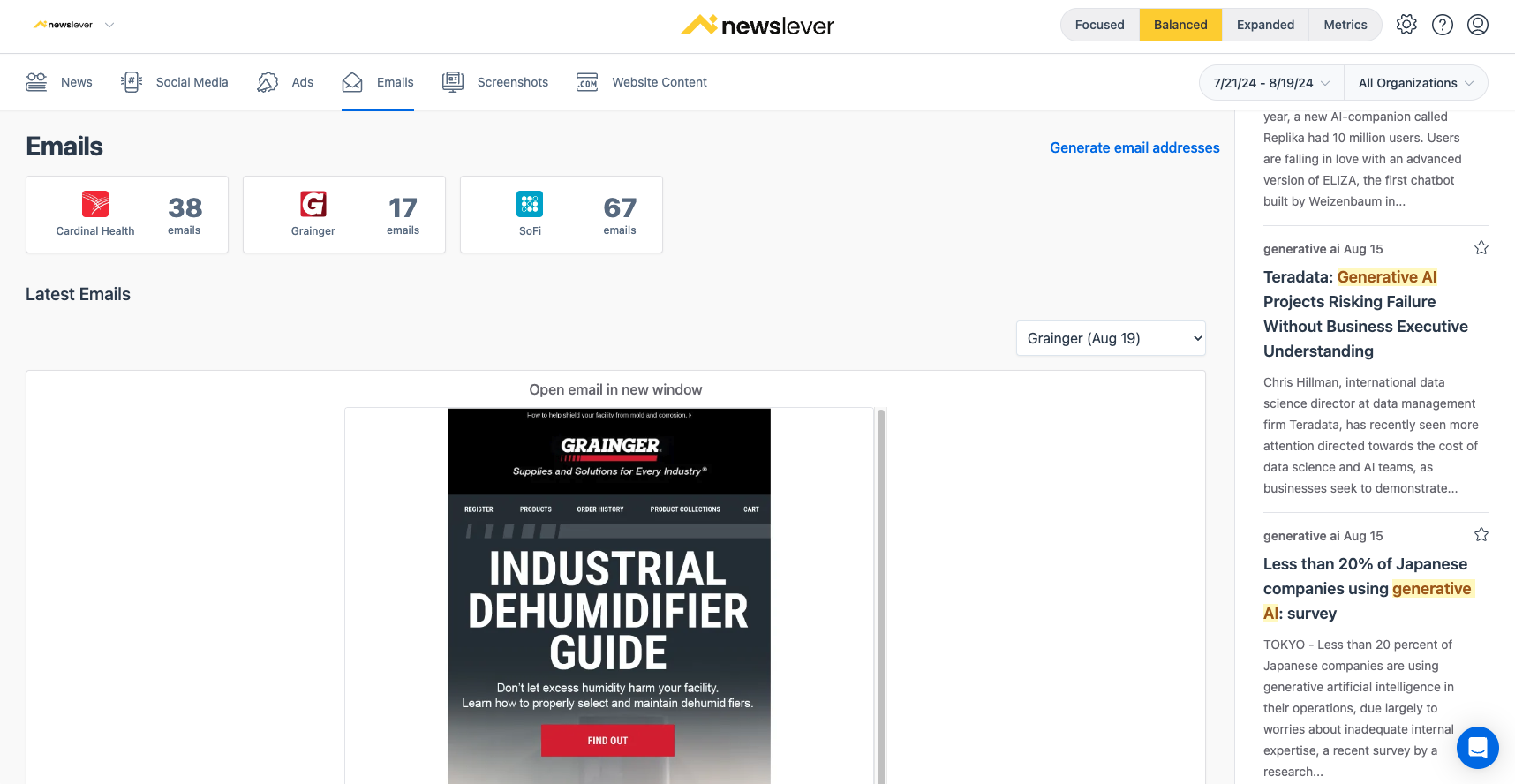The height and width of the screenshot is (784, 1515).
Task: Switch to Focused view mode
Action: click(x=1100, y=25)
